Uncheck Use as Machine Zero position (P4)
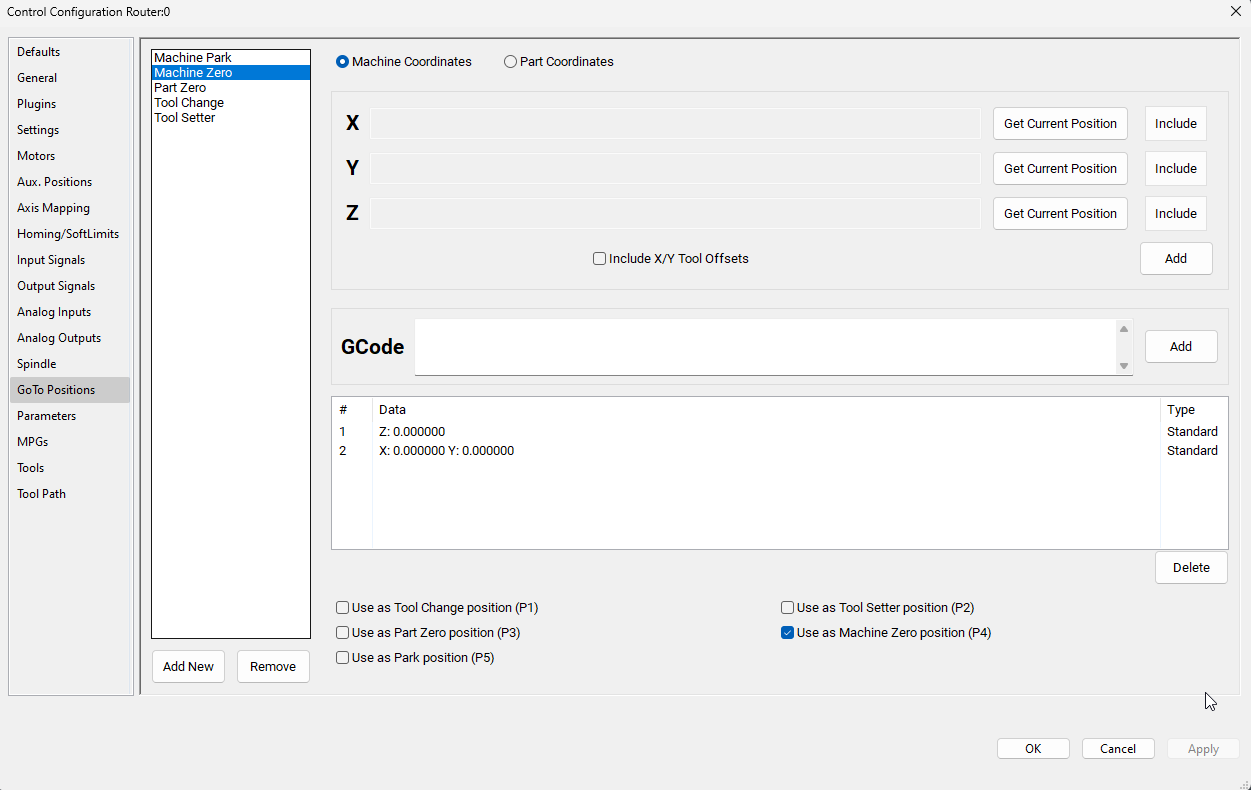Viewport: 1251px width, 790px height. (788, 633)
